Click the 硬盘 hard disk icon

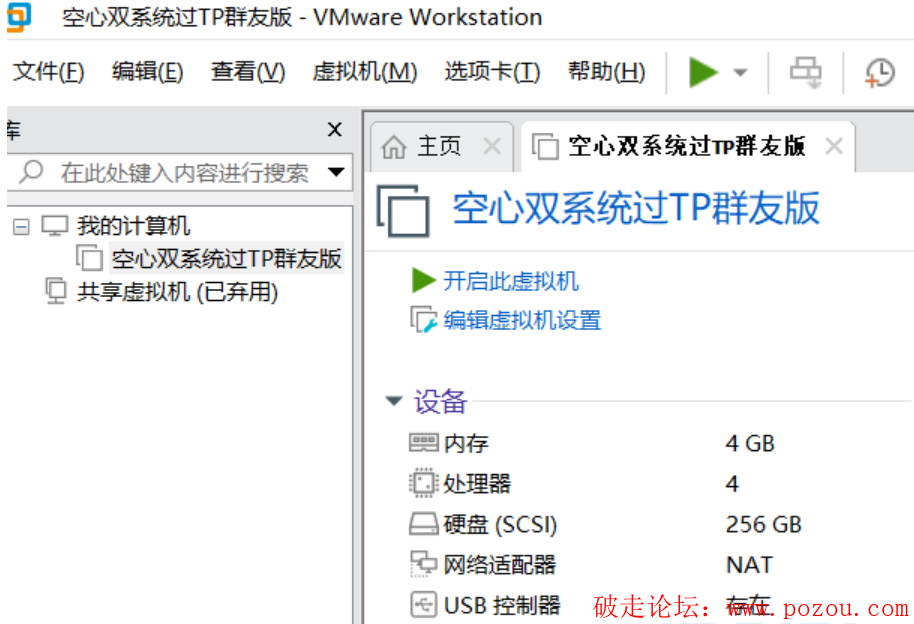[x=424, y=524]
